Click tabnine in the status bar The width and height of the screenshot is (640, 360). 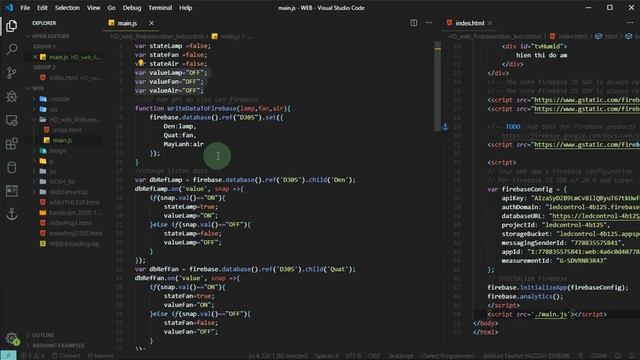click(101, 356)
